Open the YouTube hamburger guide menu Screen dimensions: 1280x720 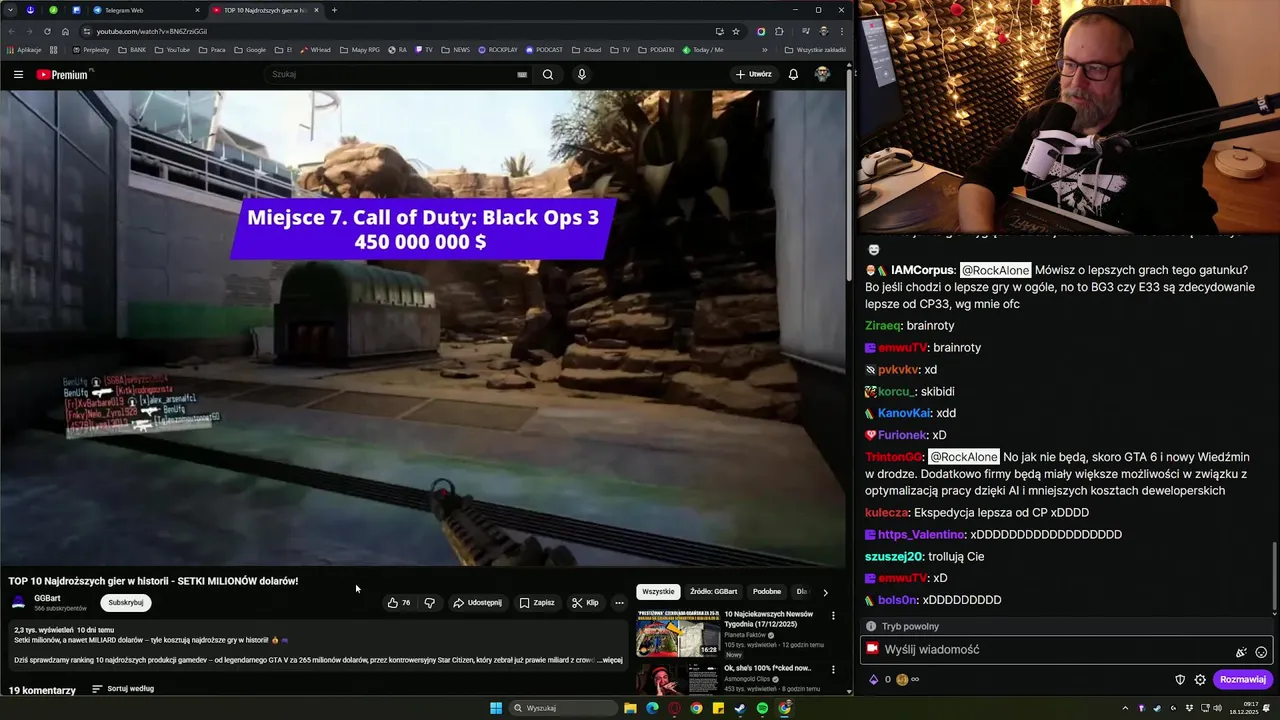(18, 74)
